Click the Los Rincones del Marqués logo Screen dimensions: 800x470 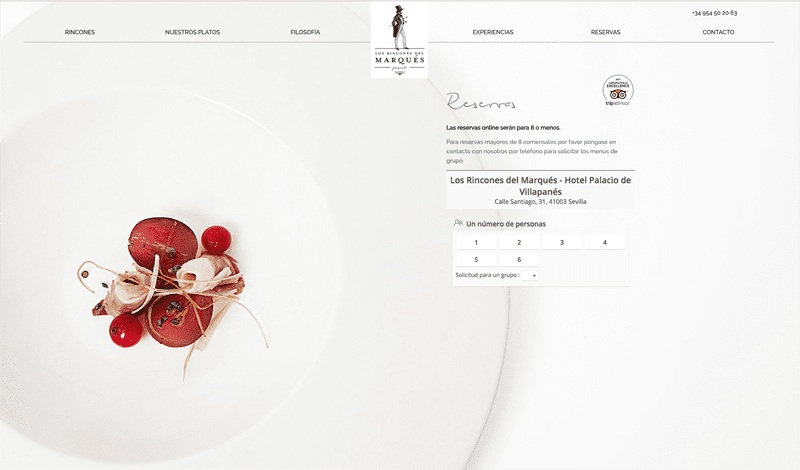pos(399,40)
